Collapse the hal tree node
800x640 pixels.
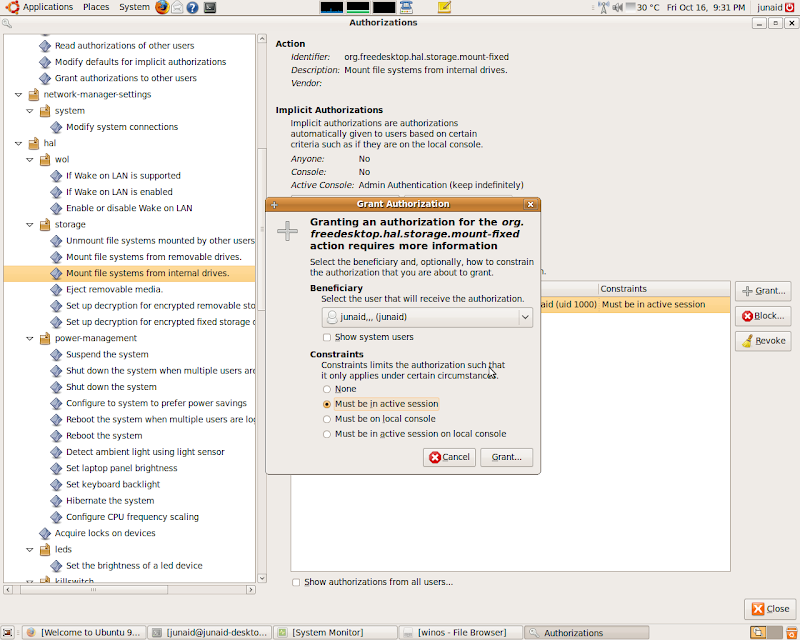pyautogui.click(x=19, y=144)
